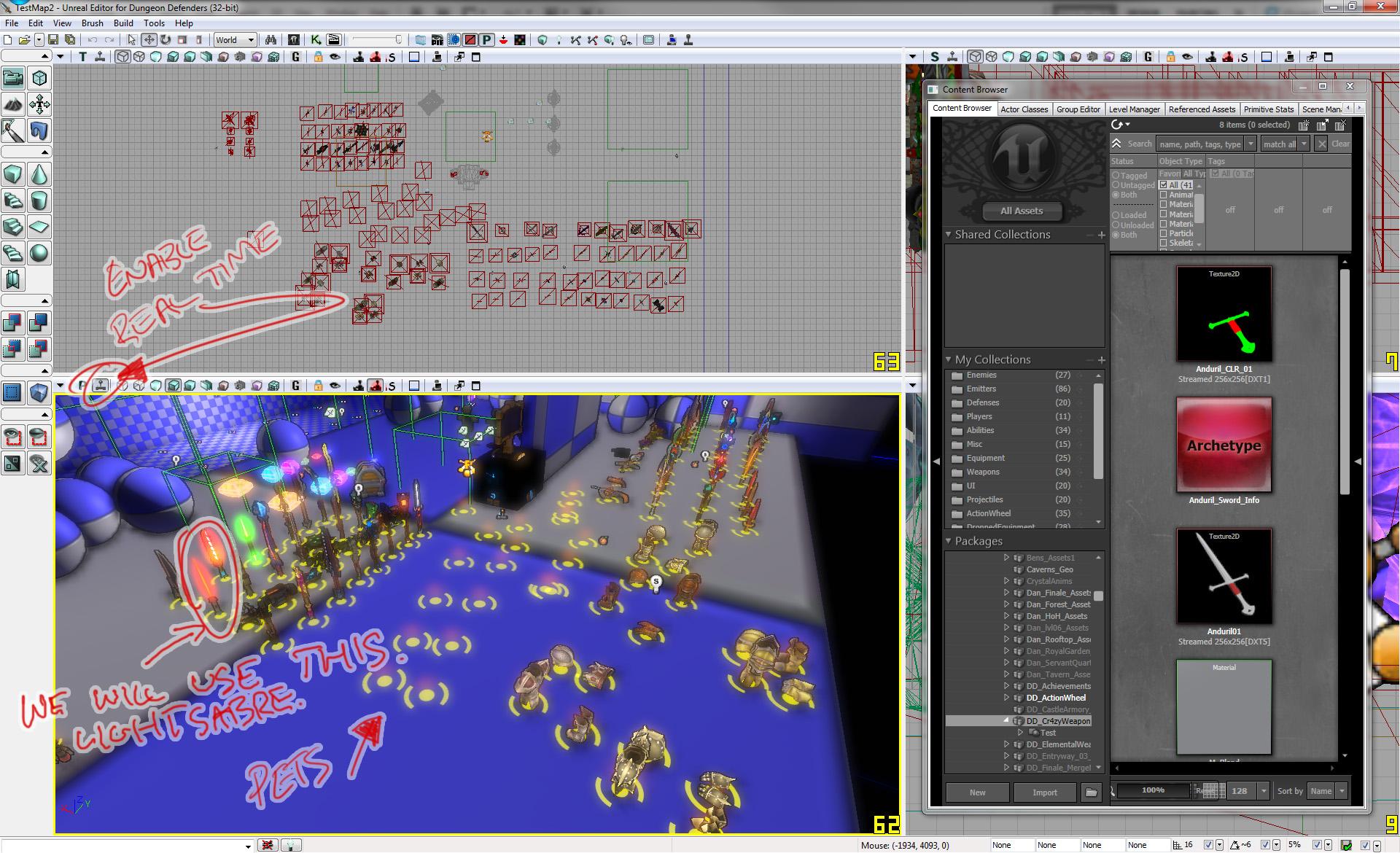Click the CSG Deintersect icon
Screen dimensions: 1400x853
click(39, 348)
